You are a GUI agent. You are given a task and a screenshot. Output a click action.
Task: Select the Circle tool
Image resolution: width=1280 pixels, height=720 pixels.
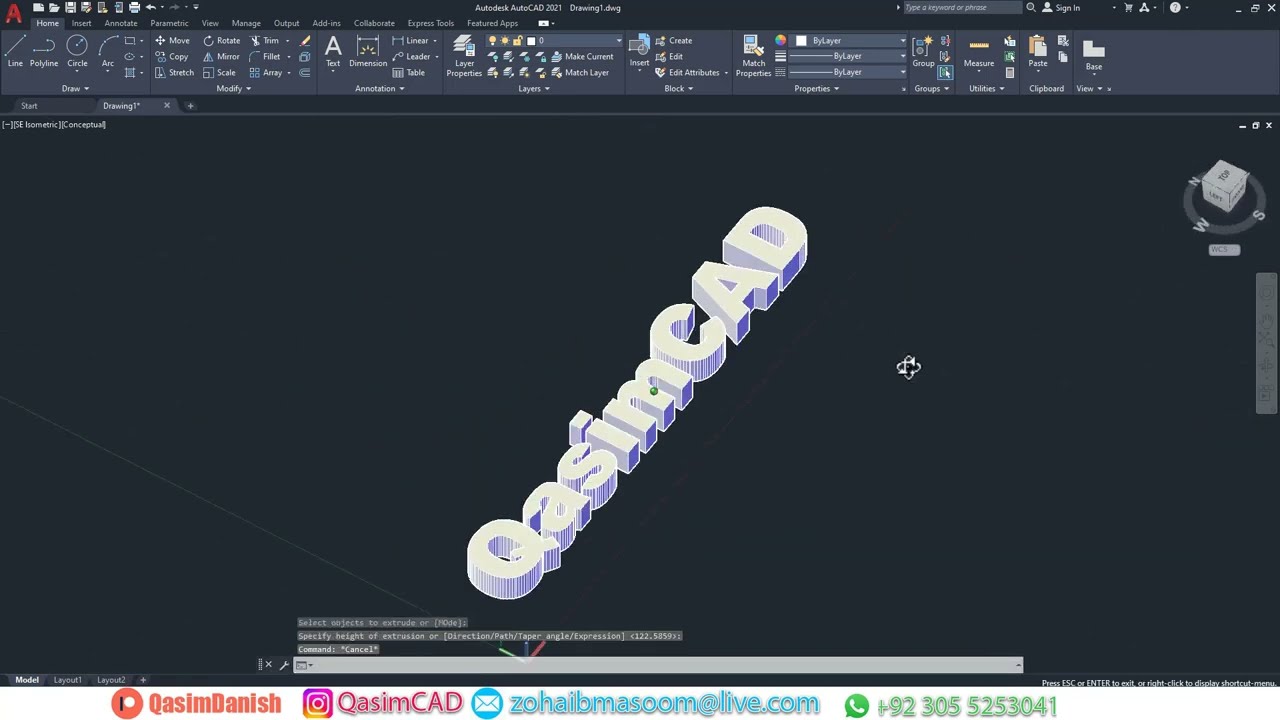pos(77,52)
